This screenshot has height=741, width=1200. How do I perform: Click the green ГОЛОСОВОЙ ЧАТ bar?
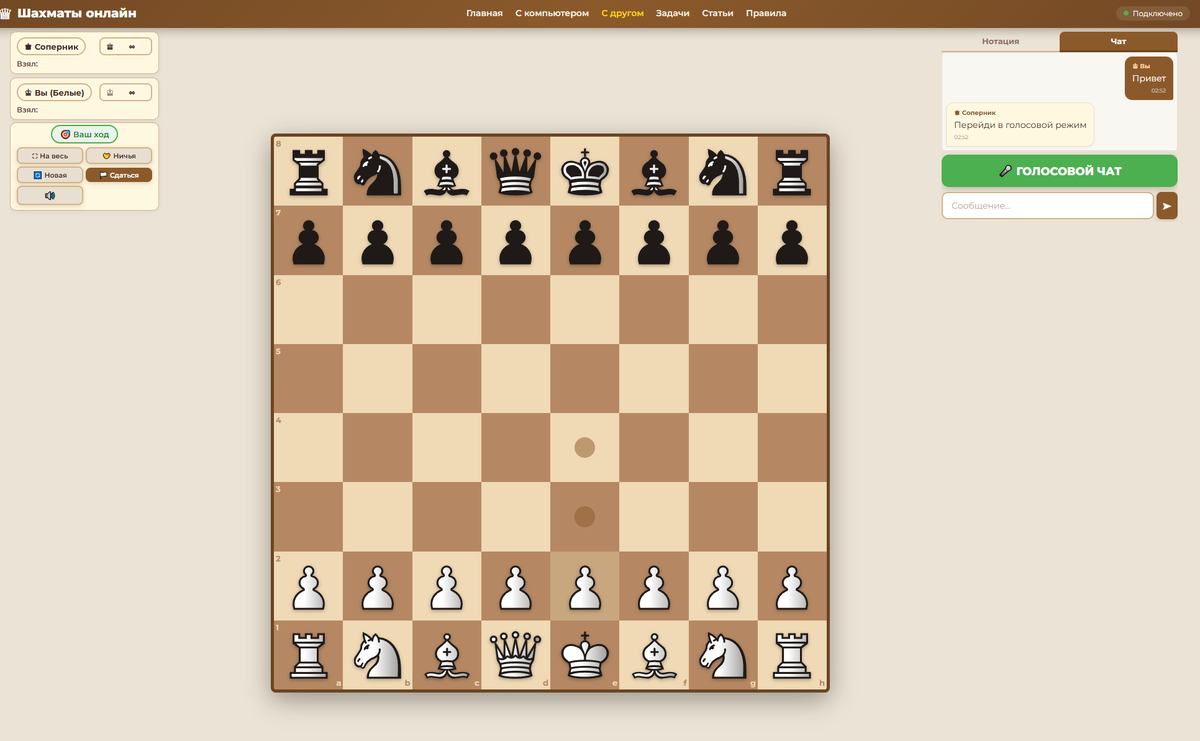tap(1059, 170)
